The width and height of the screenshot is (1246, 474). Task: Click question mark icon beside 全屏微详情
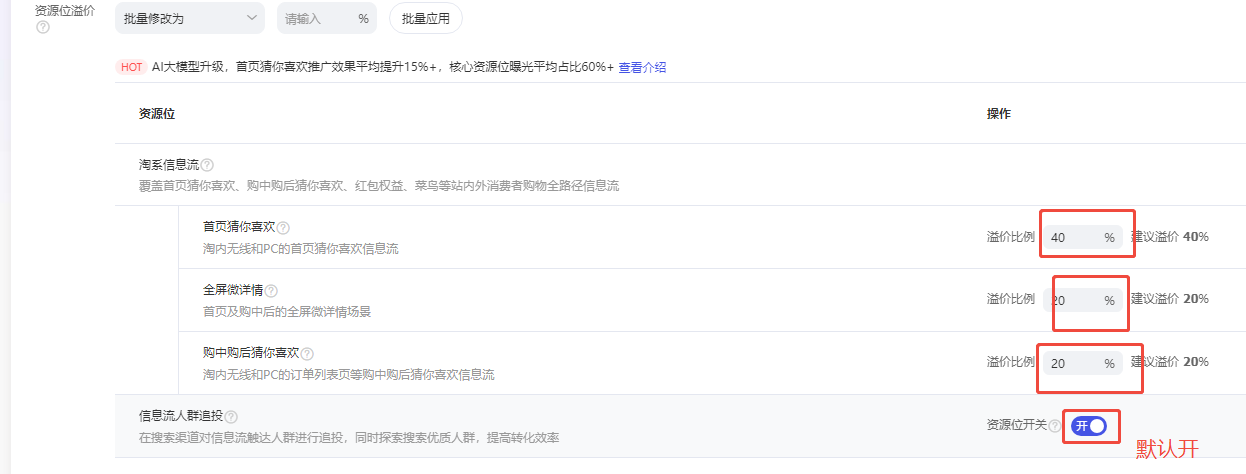(x=271, y=291)
